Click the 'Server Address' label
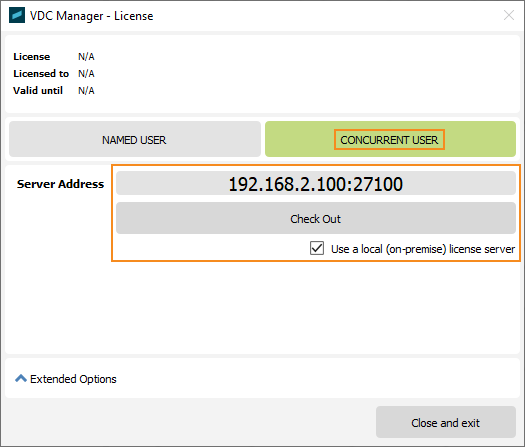The image size is (525, 447). pyautogui.click(x=60, y=184)
